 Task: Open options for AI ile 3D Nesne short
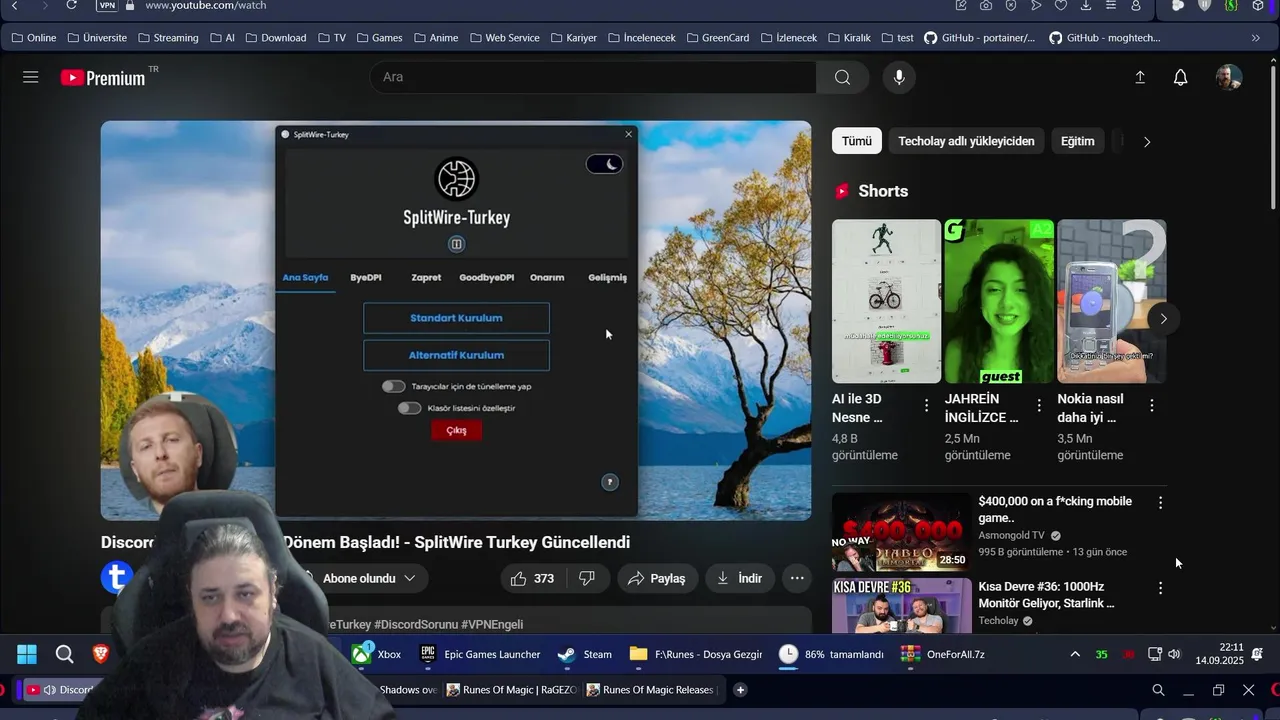click(x=926, y=405)
